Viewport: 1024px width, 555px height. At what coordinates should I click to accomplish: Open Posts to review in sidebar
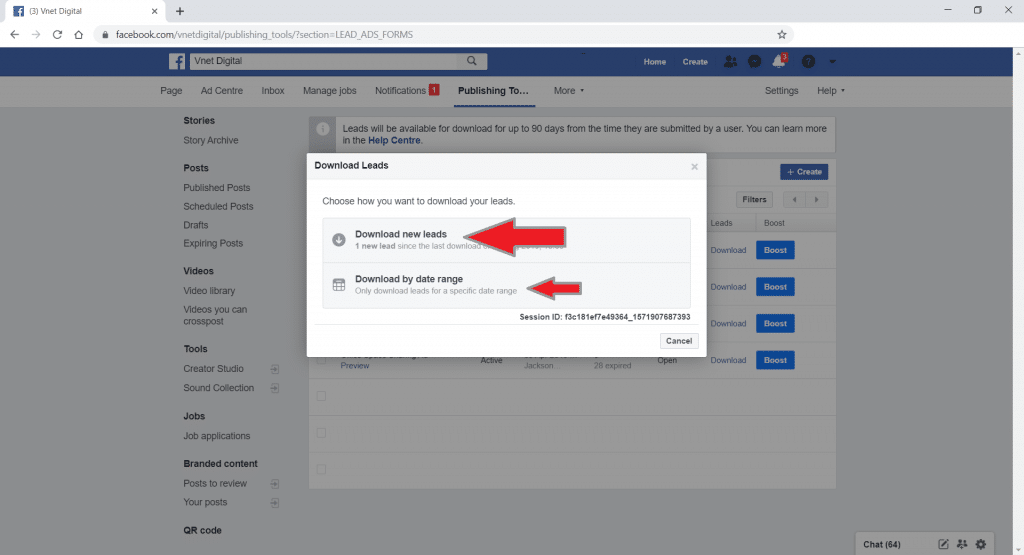[215, 484]
